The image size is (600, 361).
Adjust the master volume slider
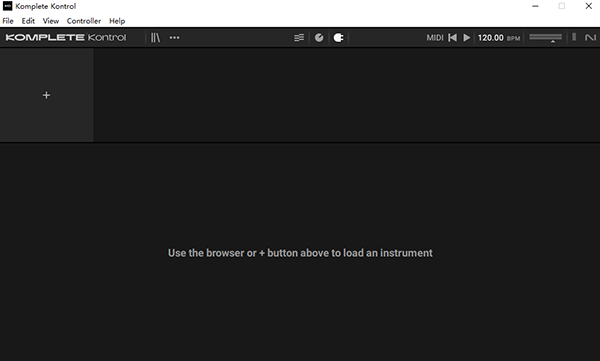(546, 38)
